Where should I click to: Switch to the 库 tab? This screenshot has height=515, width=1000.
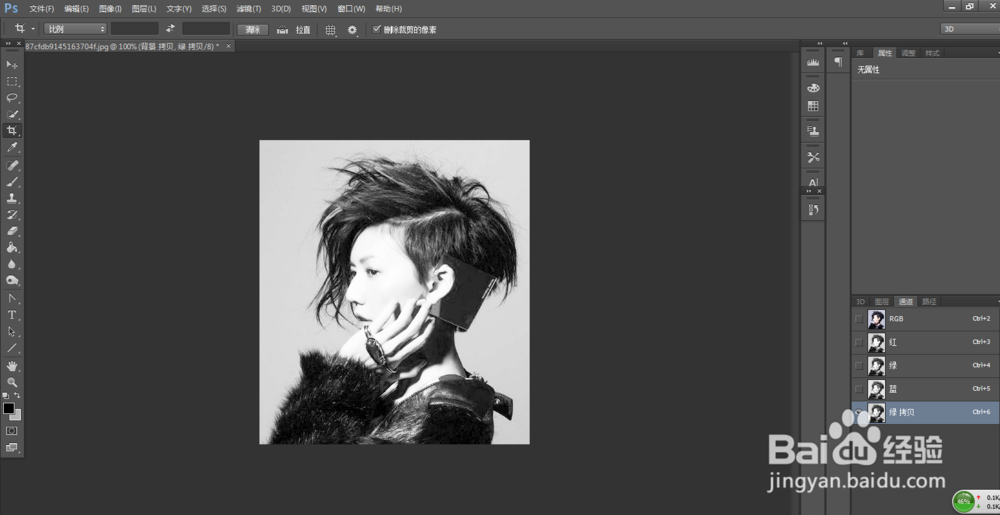860,53
